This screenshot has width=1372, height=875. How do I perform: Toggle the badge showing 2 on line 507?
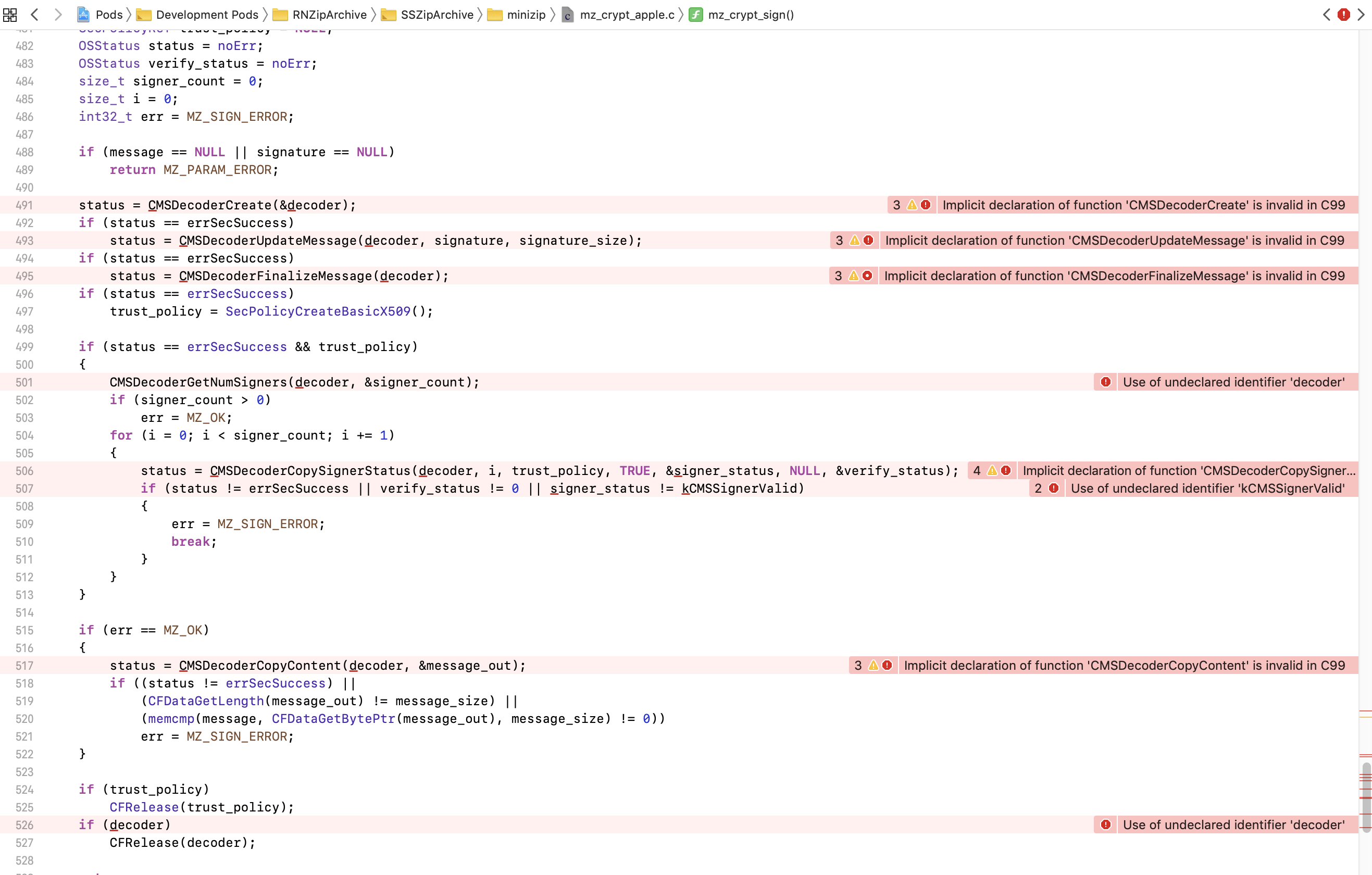pos(1046,488)
